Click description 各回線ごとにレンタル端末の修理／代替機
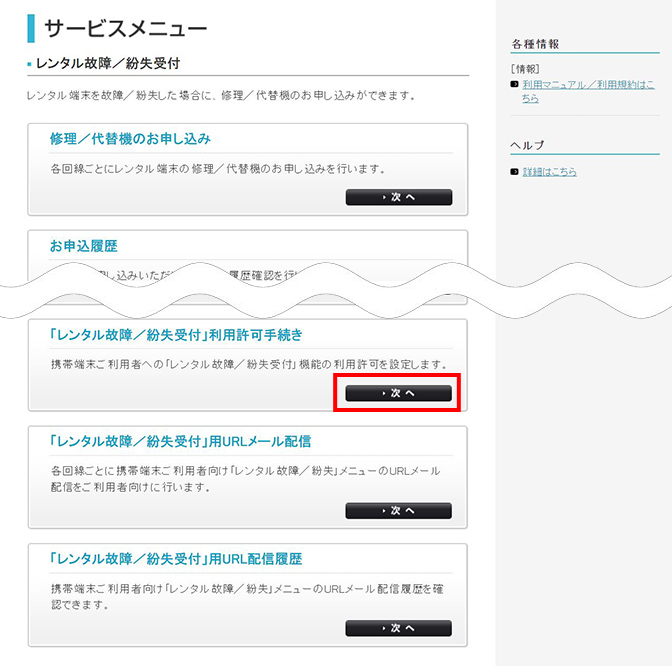Viewport: 672px width, 666px height. 218,169
